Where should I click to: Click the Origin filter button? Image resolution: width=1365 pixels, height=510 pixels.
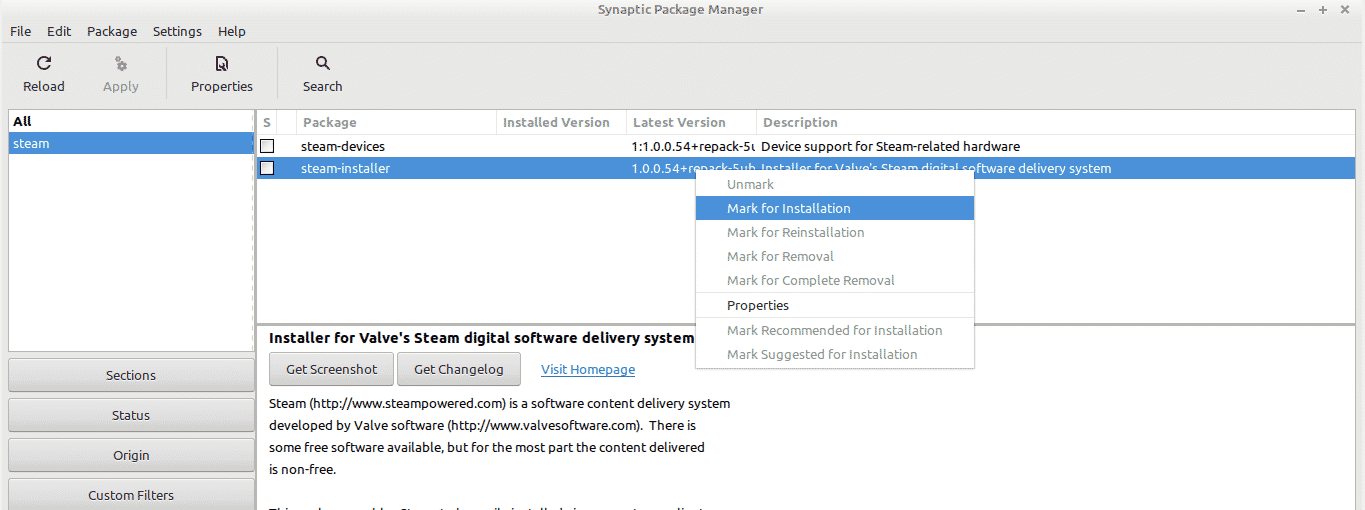click(131, 455)
